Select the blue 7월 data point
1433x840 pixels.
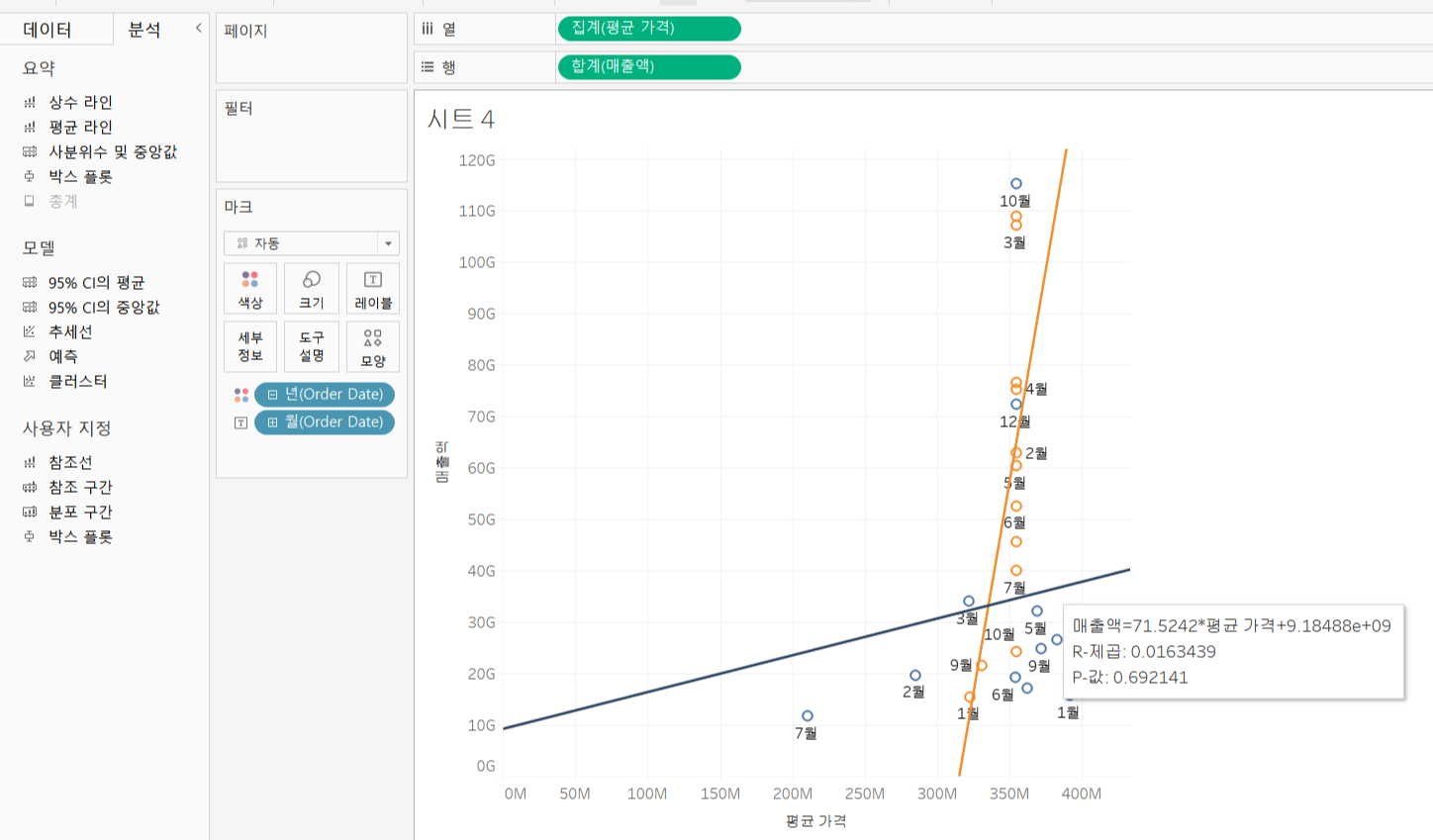click(808, 716)
